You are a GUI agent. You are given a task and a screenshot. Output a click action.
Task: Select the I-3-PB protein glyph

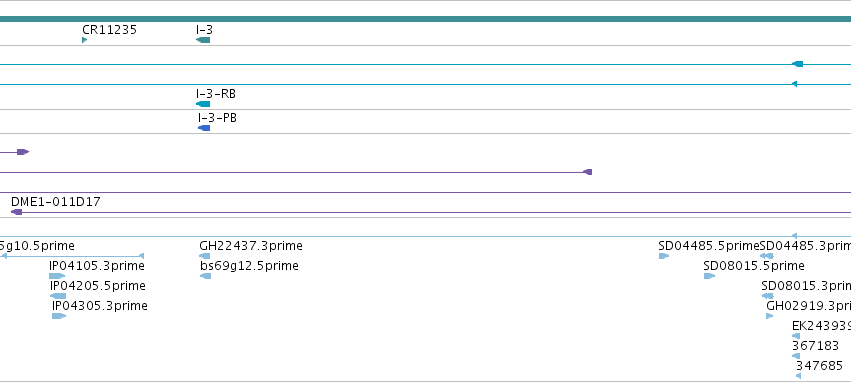204,128
